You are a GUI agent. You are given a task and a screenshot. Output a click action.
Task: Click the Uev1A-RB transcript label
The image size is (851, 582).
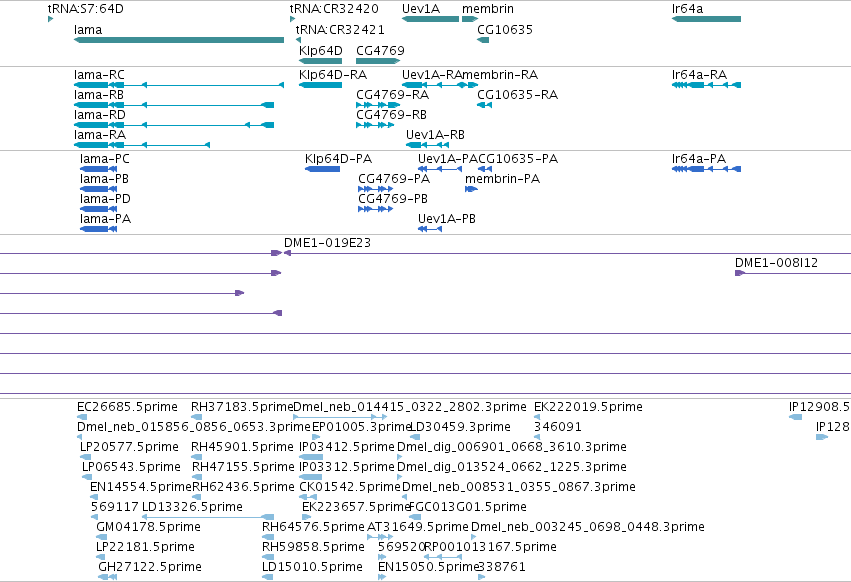click(x=435, y=135)
